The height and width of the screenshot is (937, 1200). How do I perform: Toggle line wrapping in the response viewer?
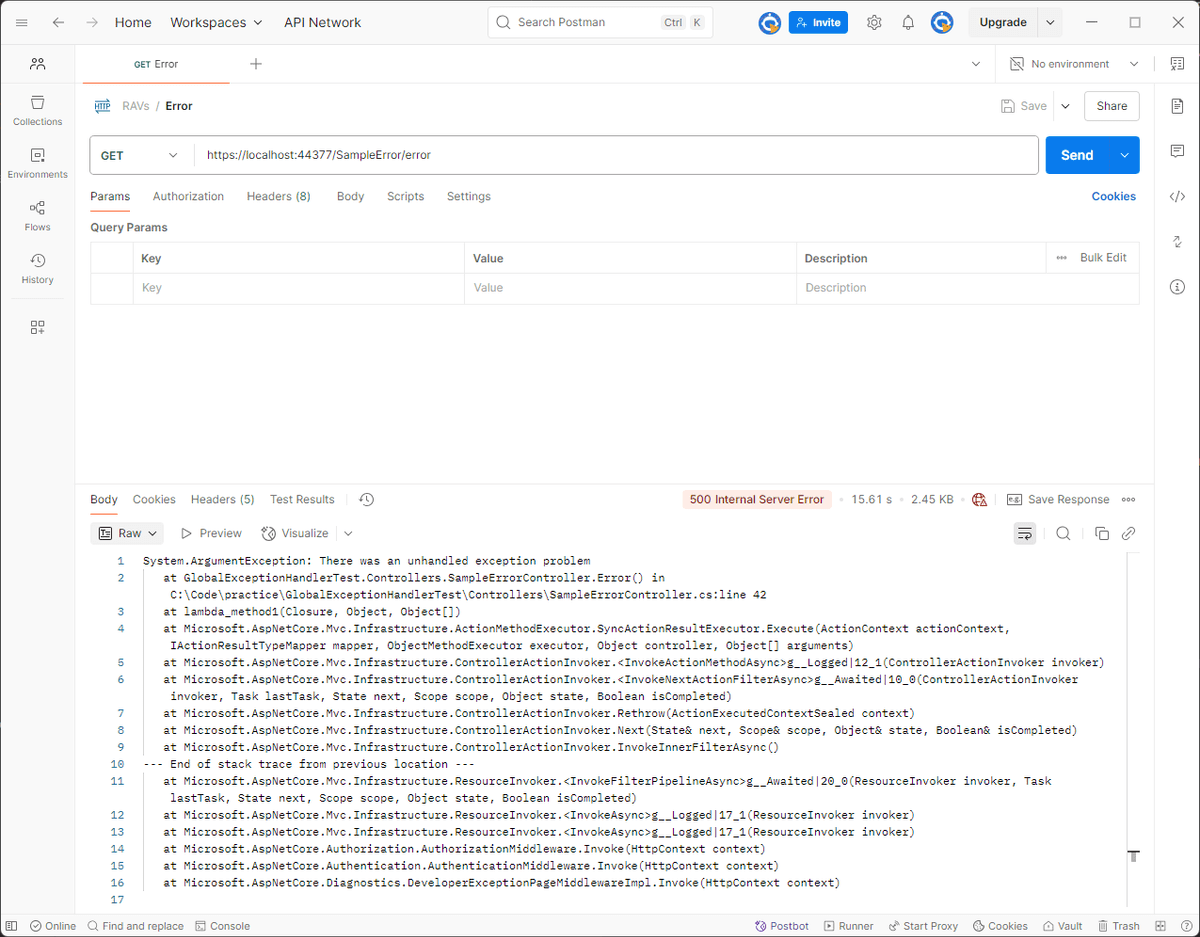1024,533
